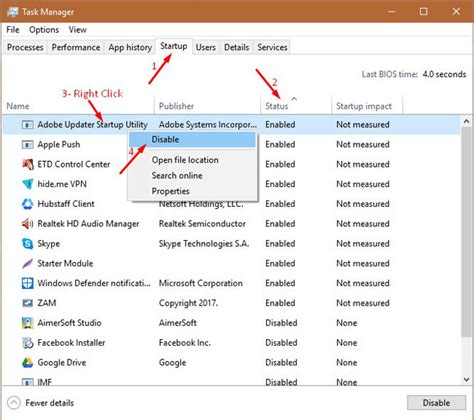474x420 pixels.
Task: Select the Skype row name
Action: point(49,244)
